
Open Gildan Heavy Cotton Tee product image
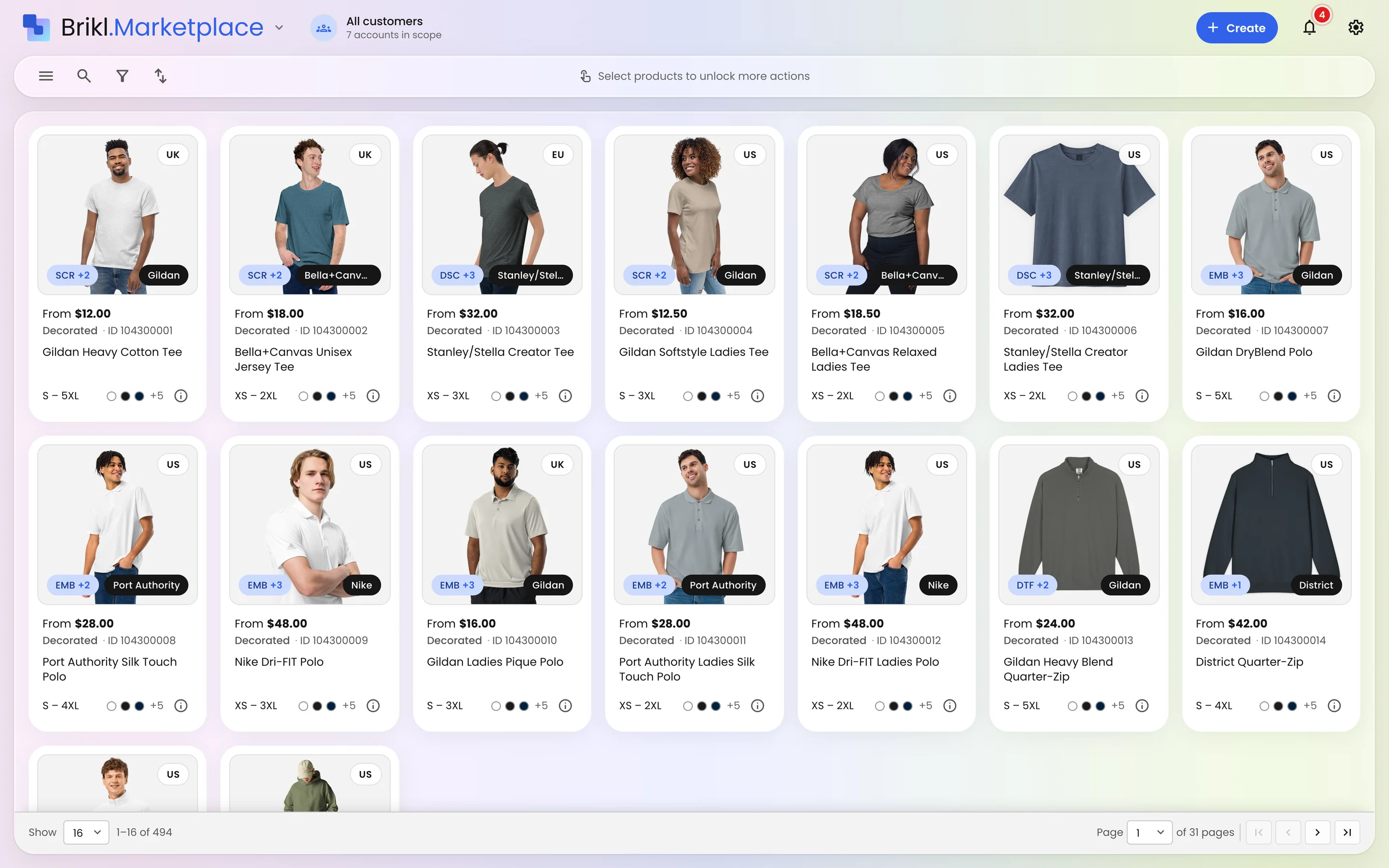pos(118,215)
